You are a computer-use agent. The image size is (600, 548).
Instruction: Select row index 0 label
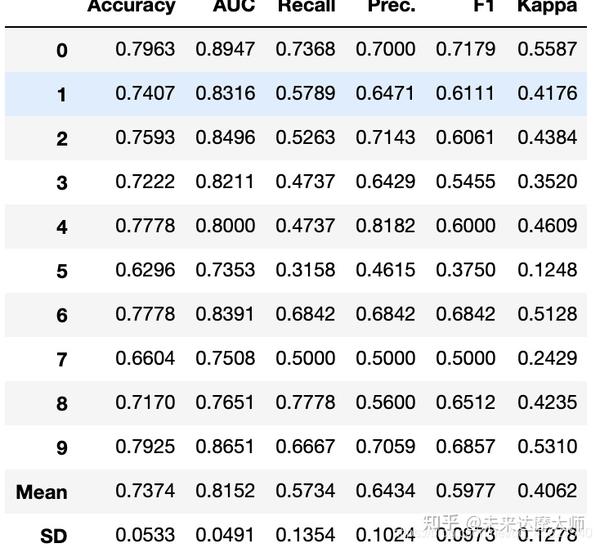click(x=62, y=50)
